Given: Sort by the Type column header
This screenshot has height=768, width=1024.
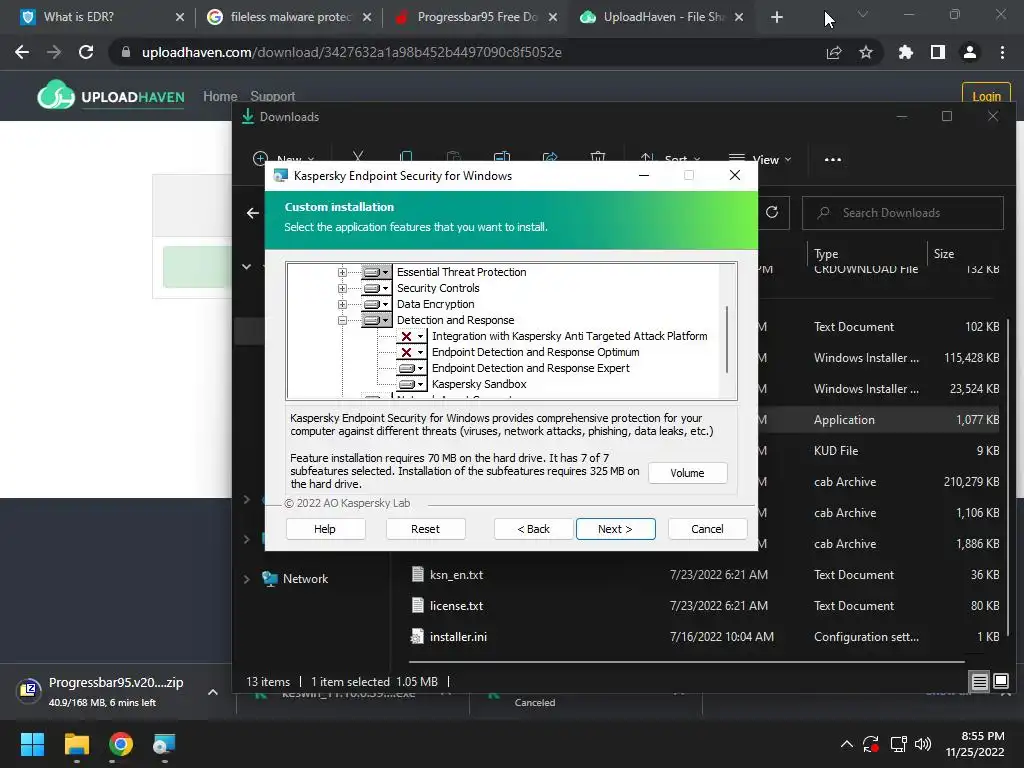Looking at the screenshot, I should tap(826, 253).
